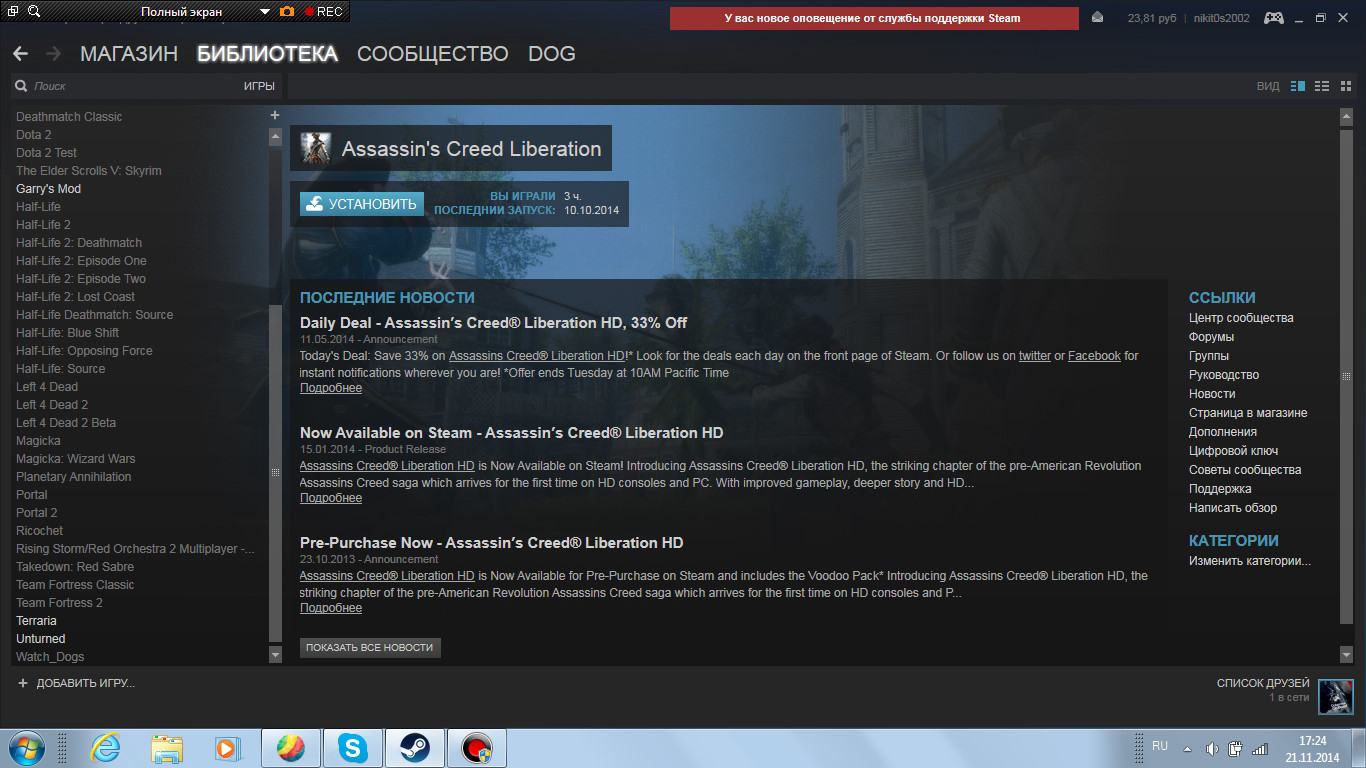Image resolution: width=1366 pixels, height=768 pixels.
Task: Open the Полный экран dropdown arrow
Action: click(x=264, y=12)
